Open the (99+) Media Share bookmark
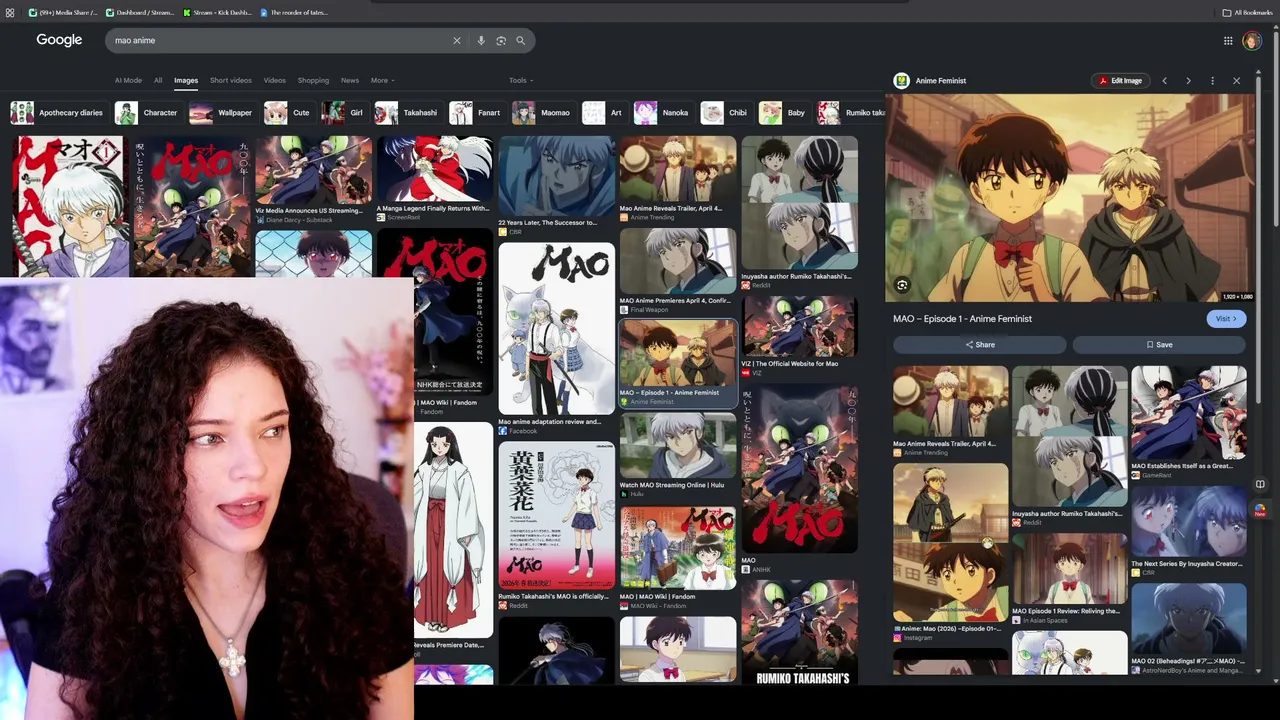 [x=63, y=13]
